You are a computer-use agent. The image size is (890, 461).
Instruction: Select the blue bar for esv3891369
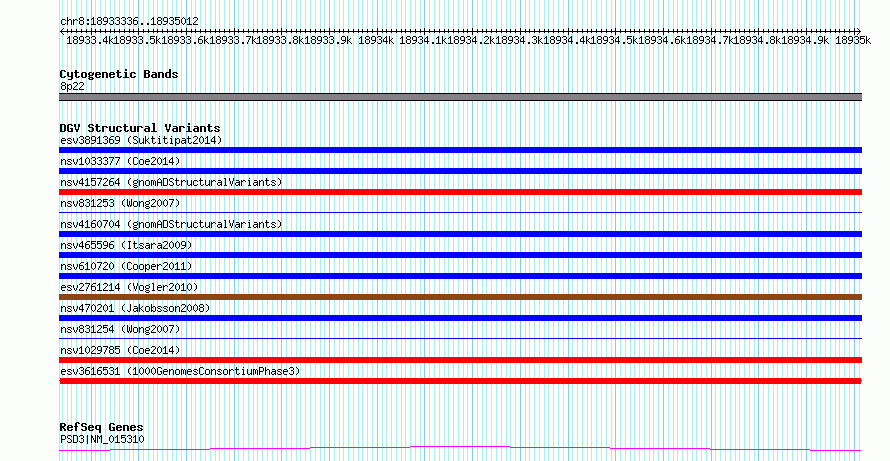pos(460,150)
